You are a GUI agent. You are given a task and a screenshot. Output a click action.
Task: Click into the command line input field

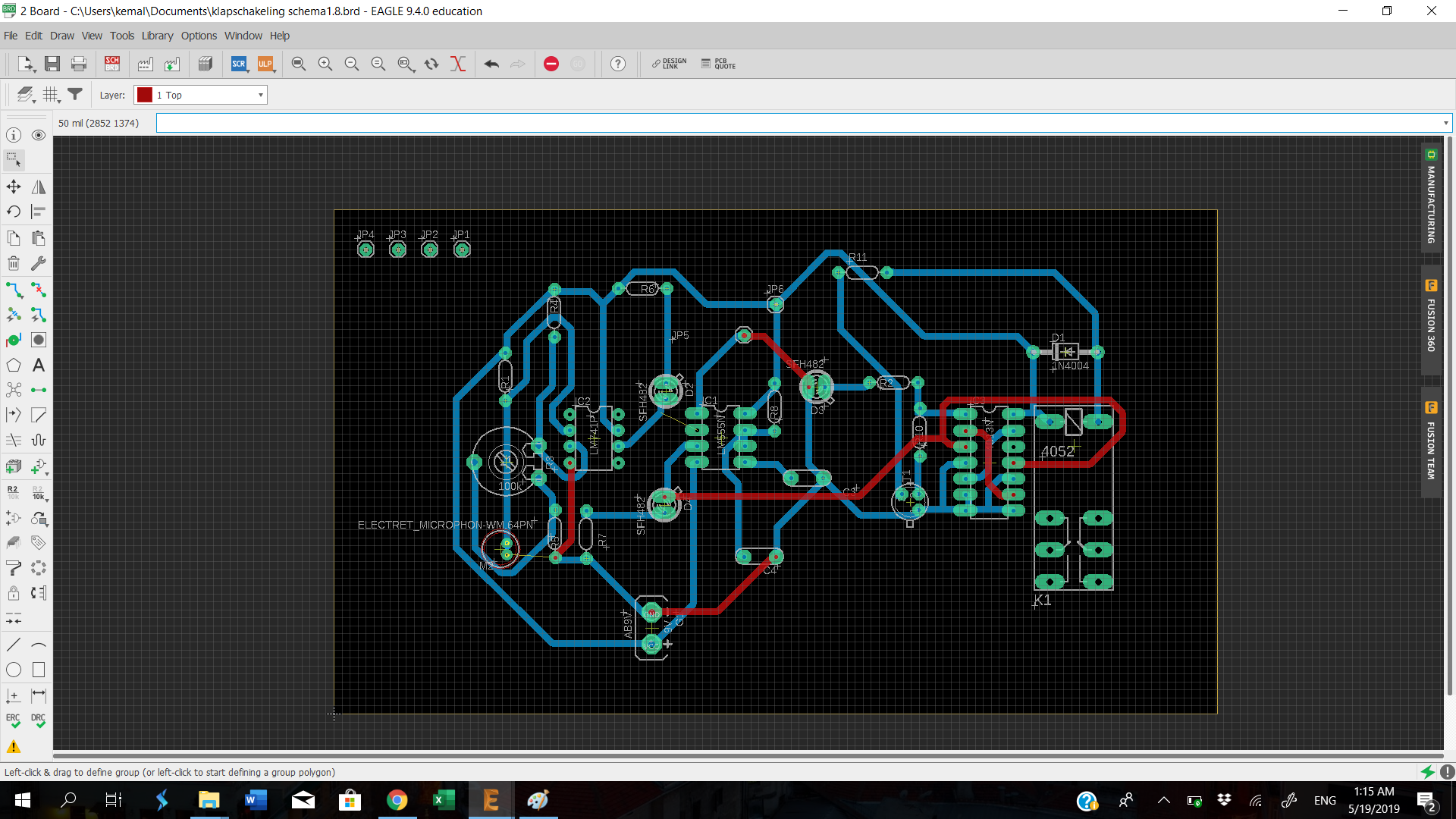click(x=798, y=123)
